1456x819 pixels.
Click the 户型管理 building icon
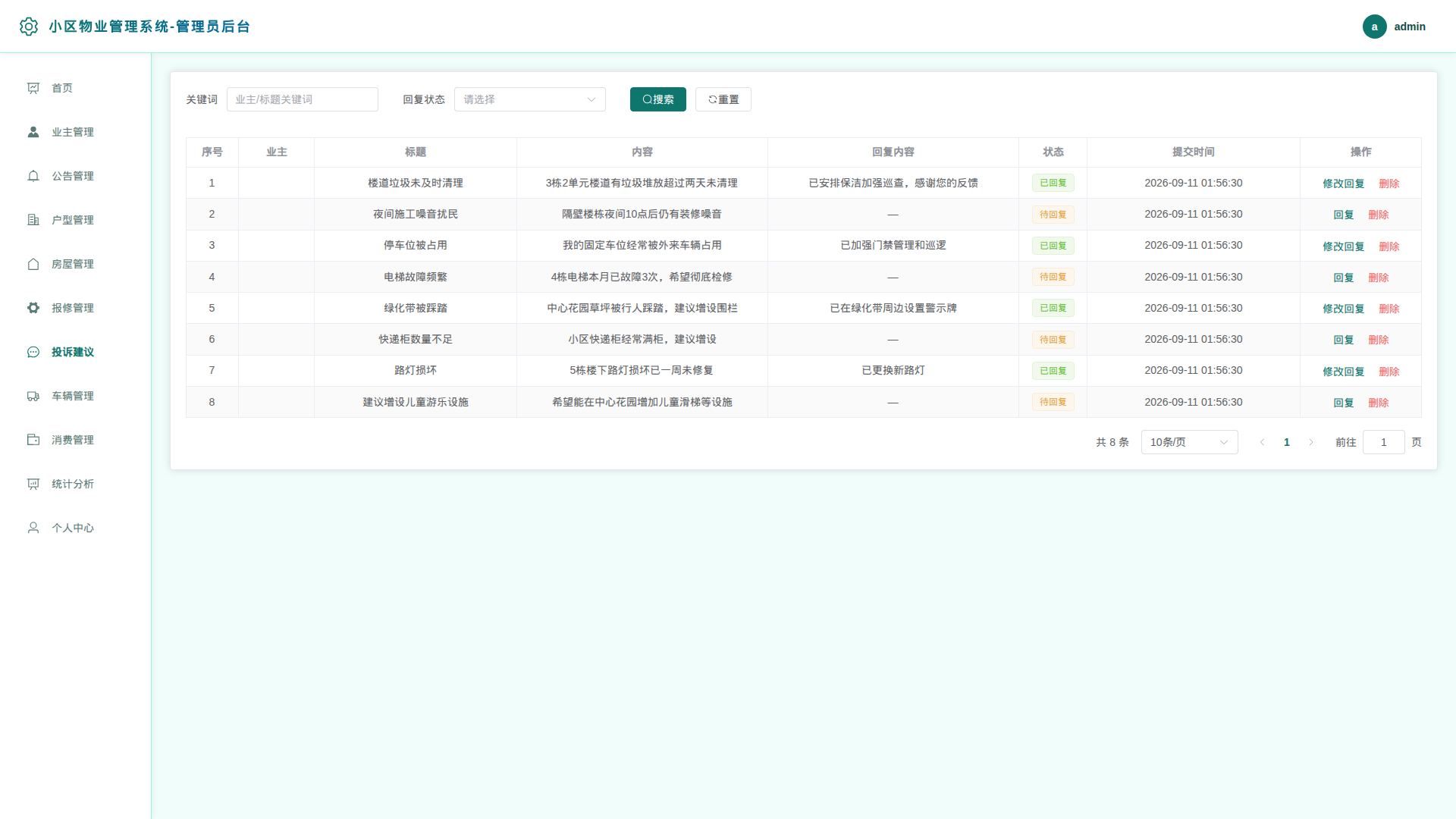pyautogui.click(x=33, y=220)
